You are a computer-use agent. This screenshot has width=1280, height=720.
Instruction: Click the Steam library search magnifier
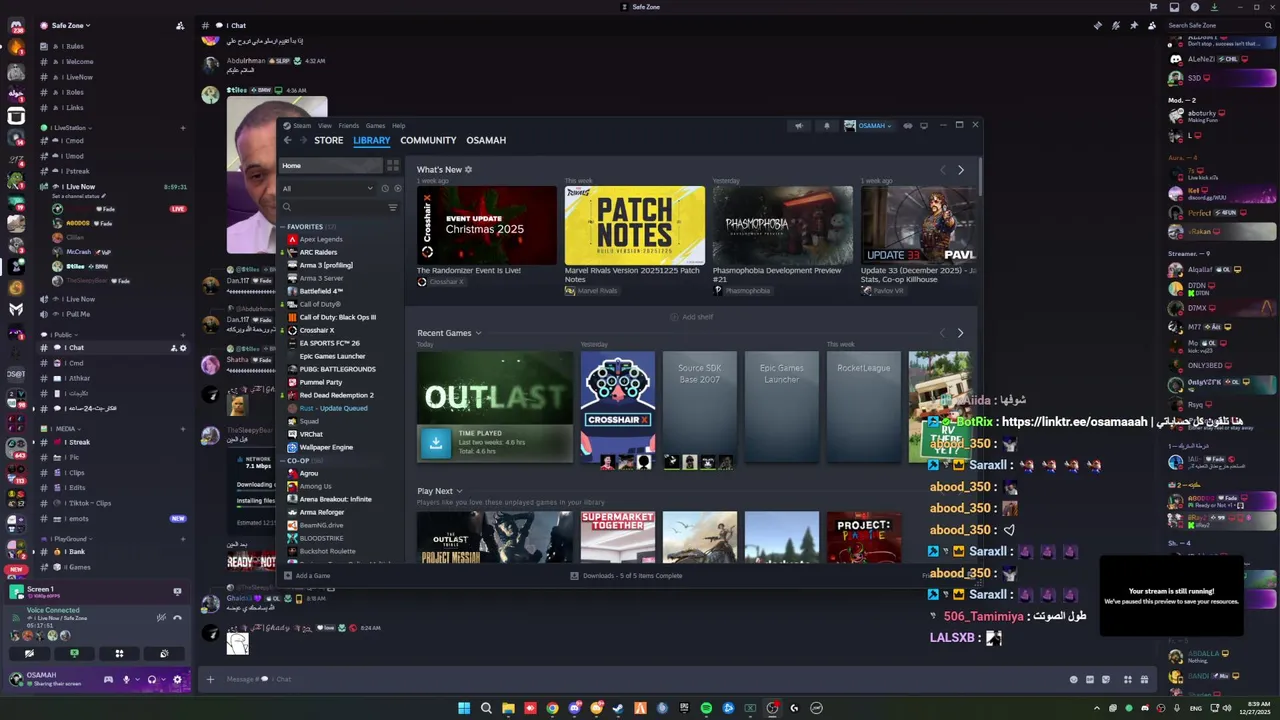[x=287, y=207]
